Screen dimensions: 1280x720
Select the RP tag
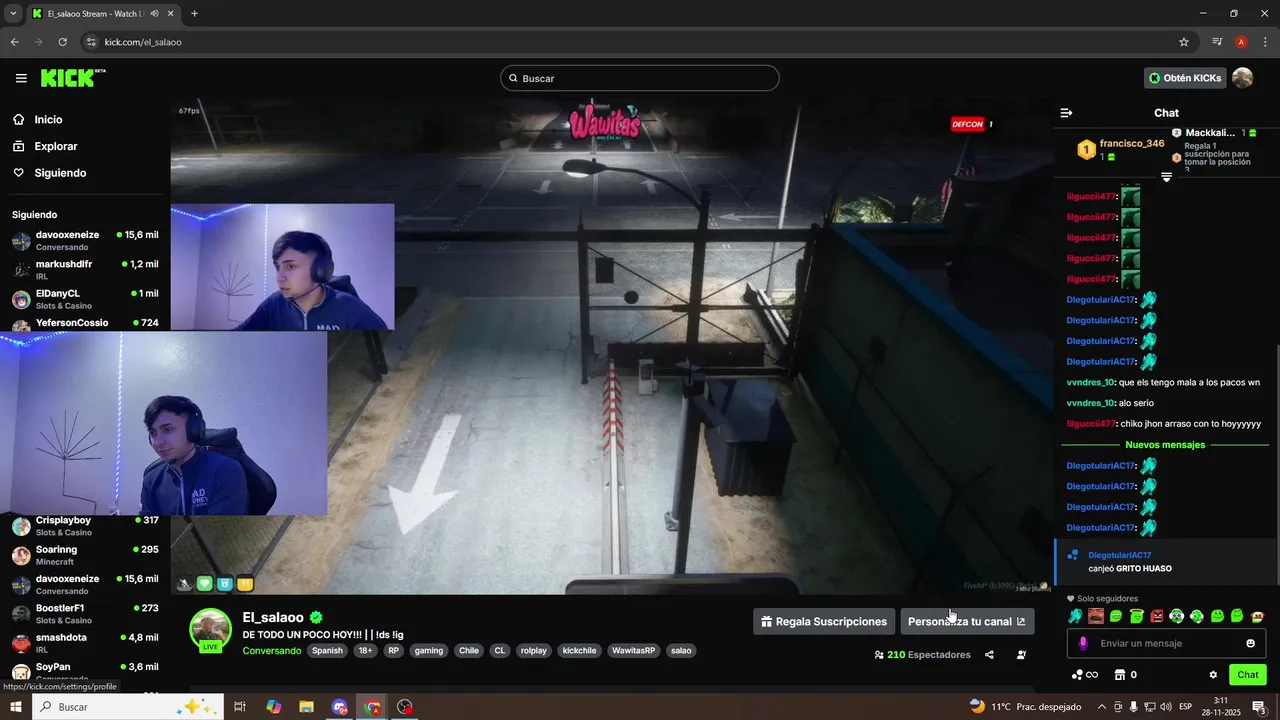(394, 650)
